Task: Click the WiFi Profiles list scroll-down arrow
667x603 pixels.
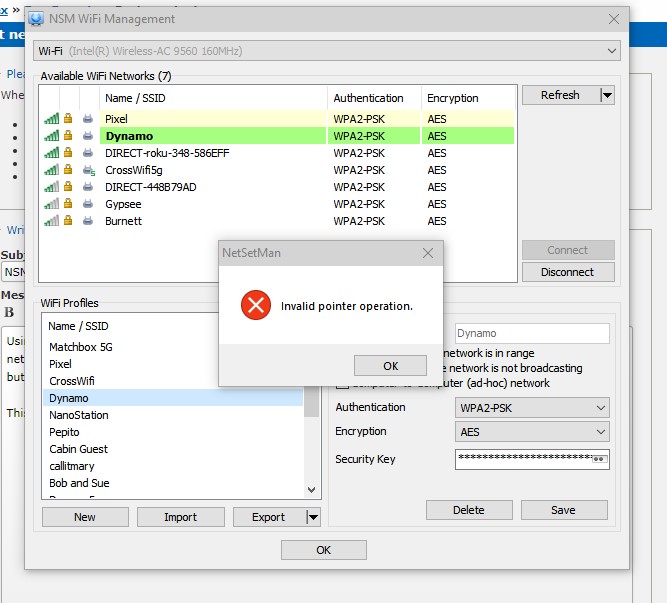Action: point(311,490)
